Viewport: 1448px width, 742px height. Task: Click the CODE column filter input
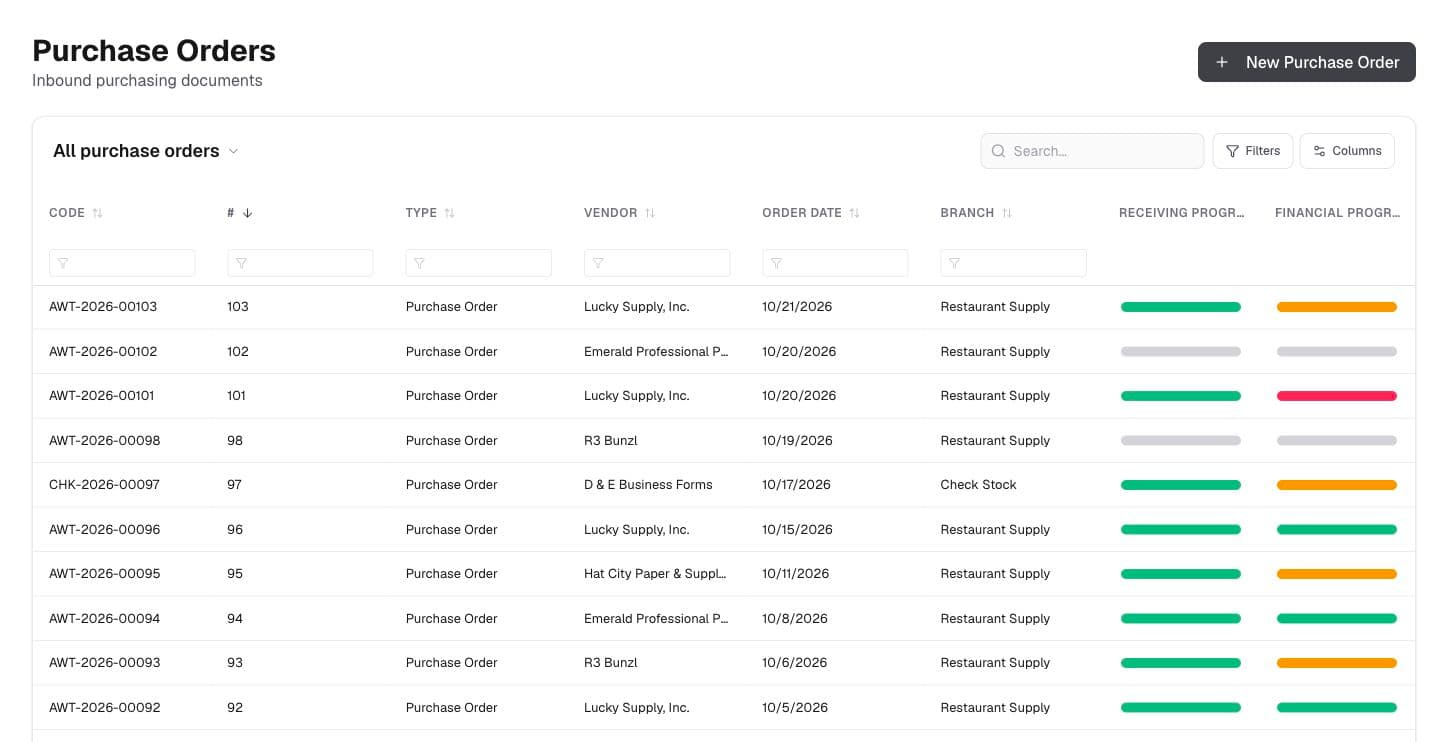pos(122,263)
